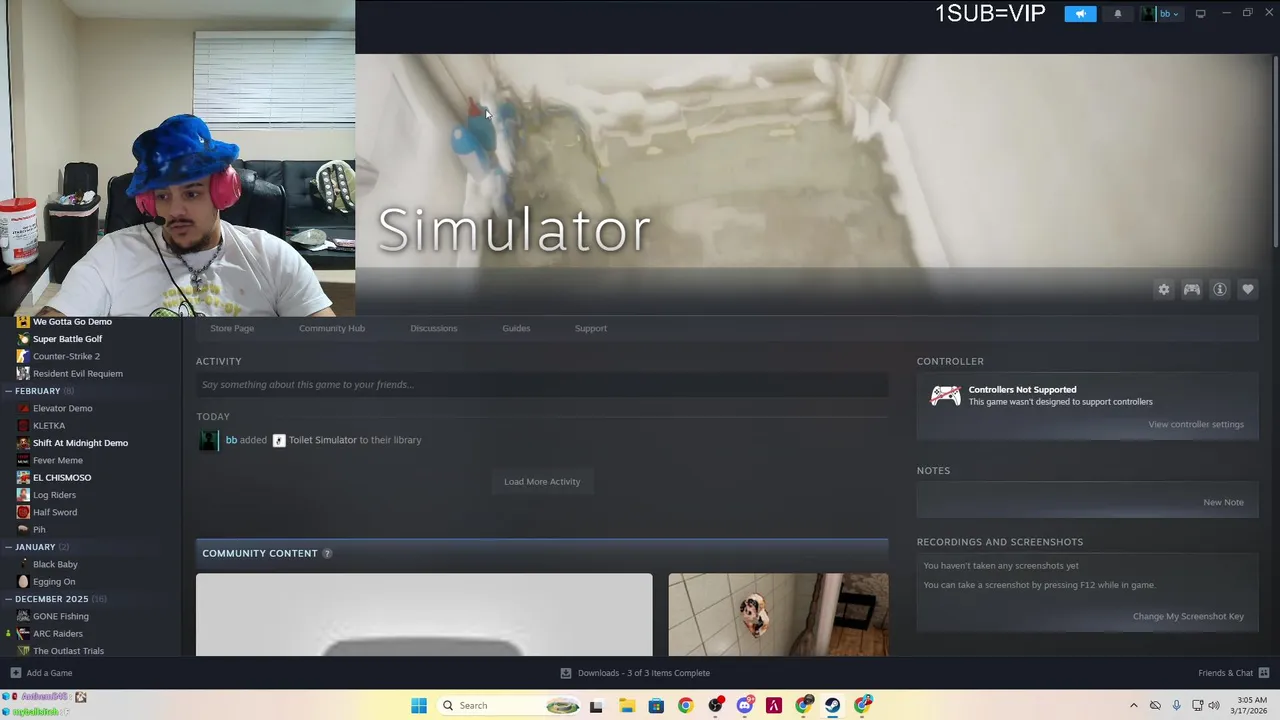
Task: Select Super Battle Golf in library
Action: (67, 339)
